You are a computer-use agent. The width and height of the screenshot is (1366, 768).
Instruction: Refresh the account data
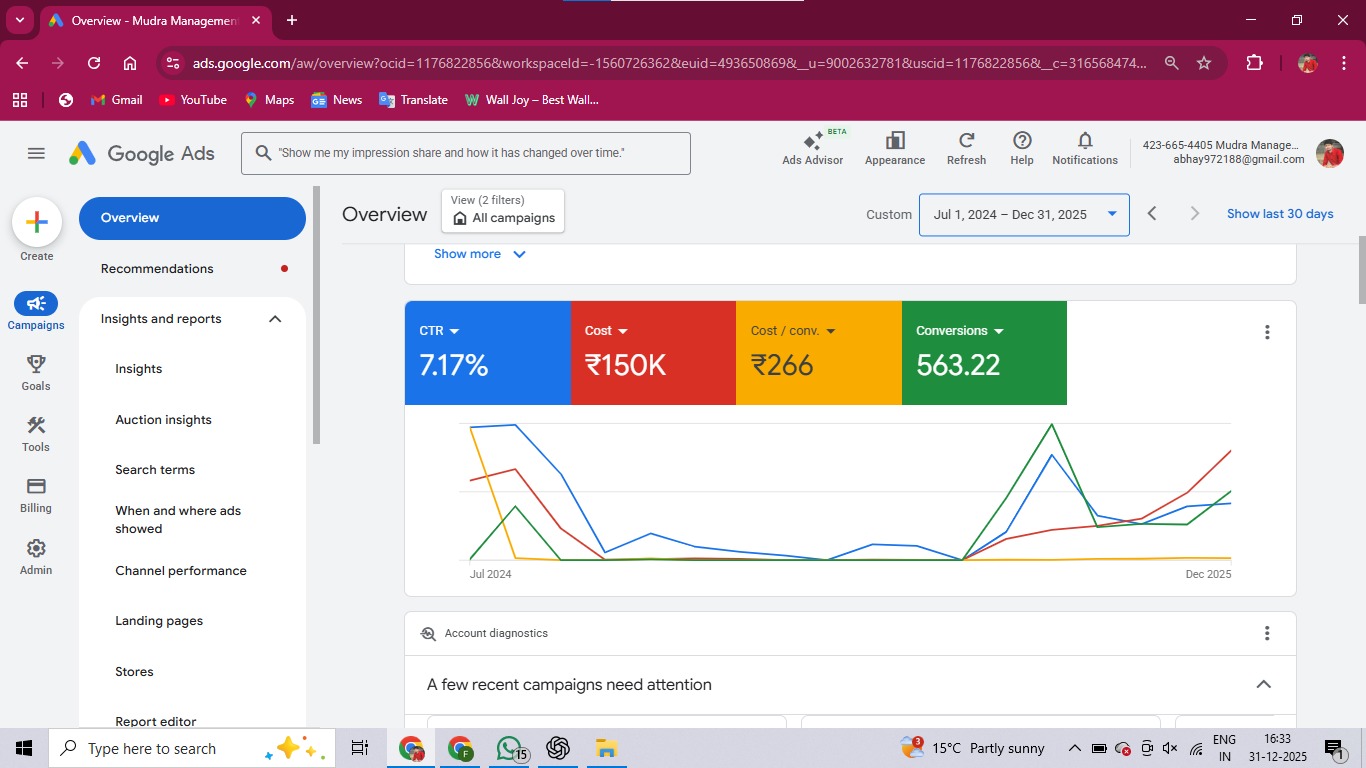tap(965, 148)
